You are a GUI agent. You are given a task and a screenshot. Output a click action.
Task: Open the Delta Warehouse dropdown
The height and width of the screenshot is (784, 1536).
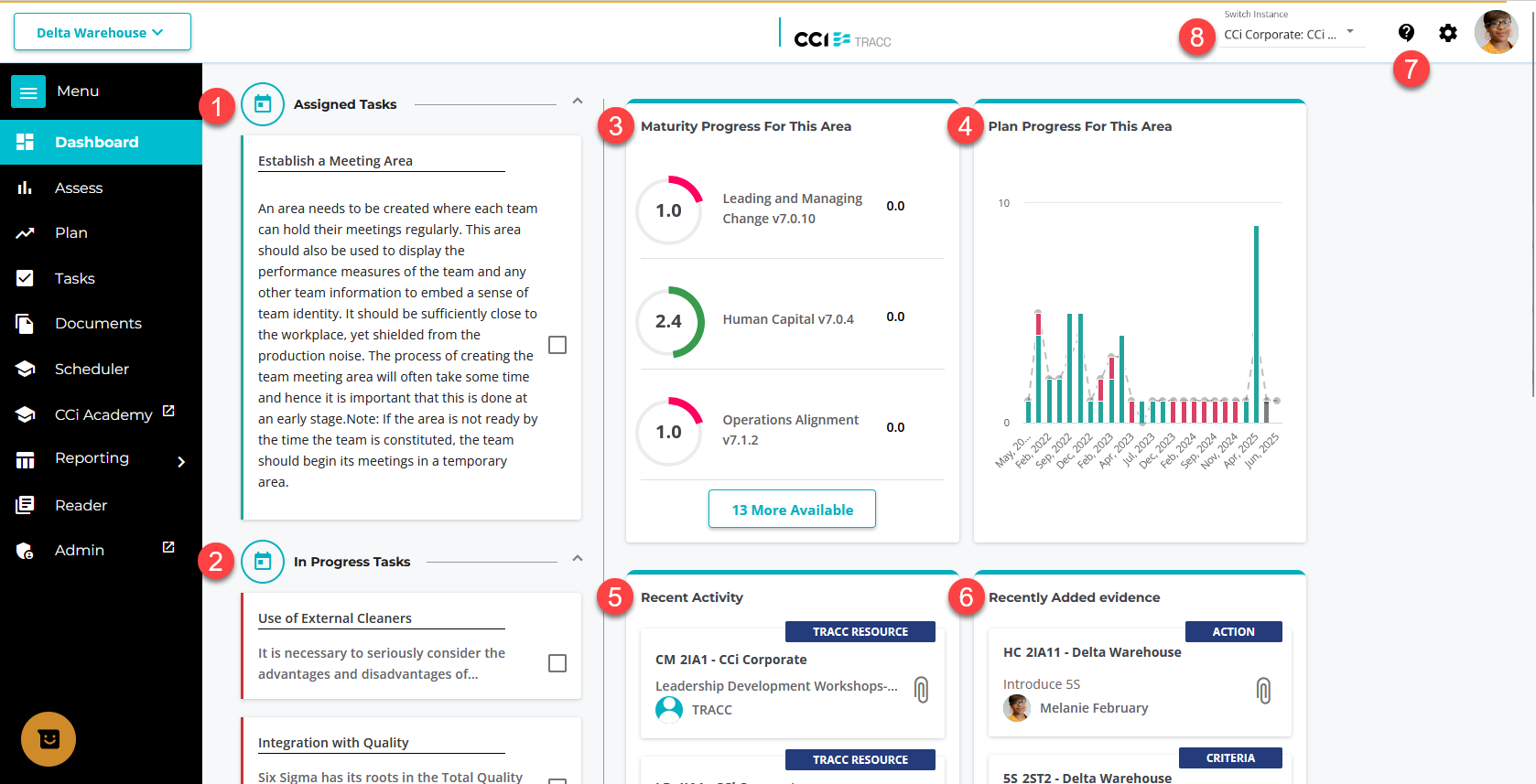pos(103,32)
